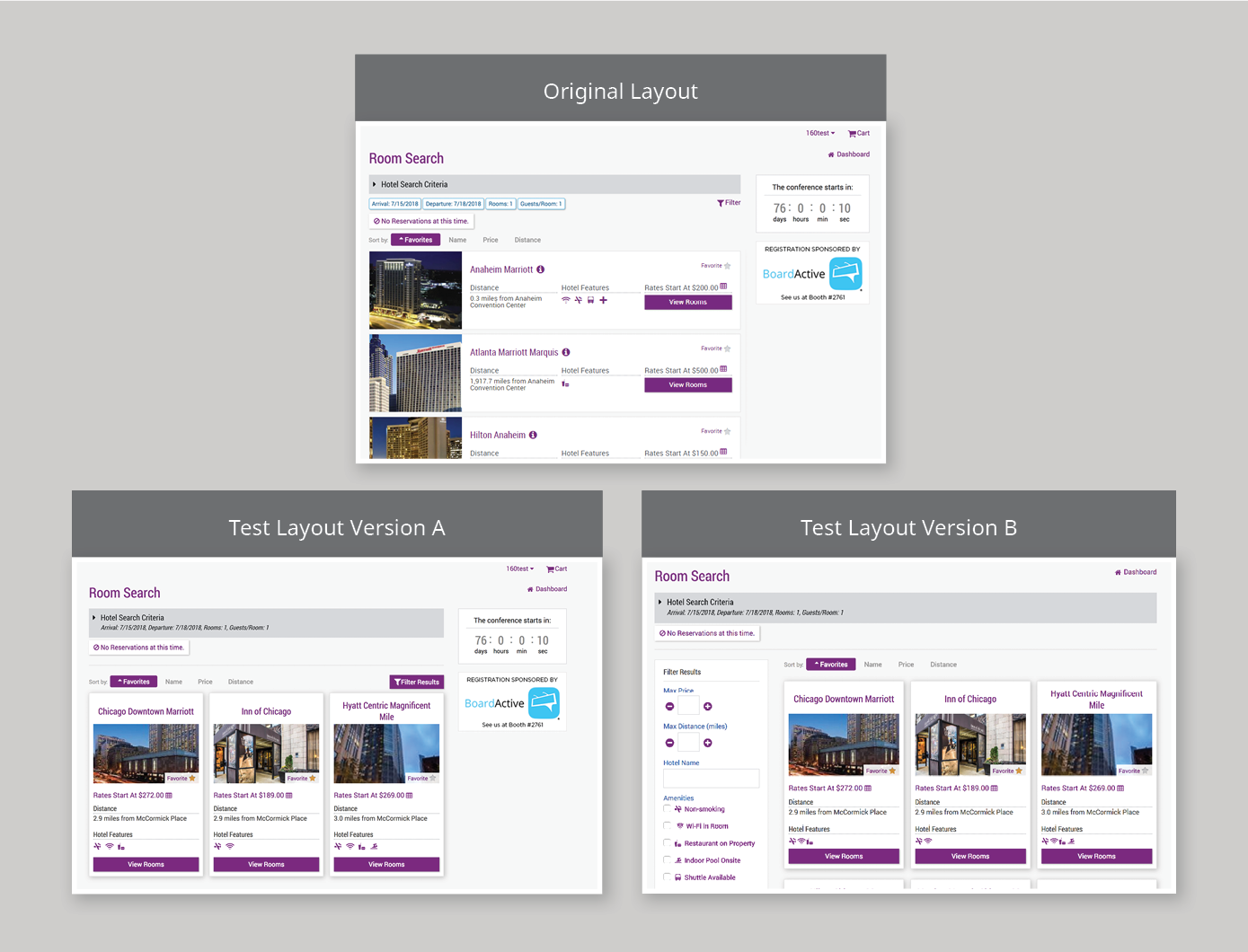The image size is (1248, 952).
Task: Sort by Name in Version B
Action: [872, 665]
